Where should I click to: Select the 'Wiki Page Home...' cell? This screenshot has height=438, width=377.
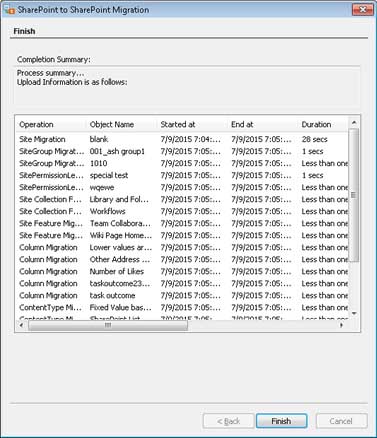tap(121, 235)
